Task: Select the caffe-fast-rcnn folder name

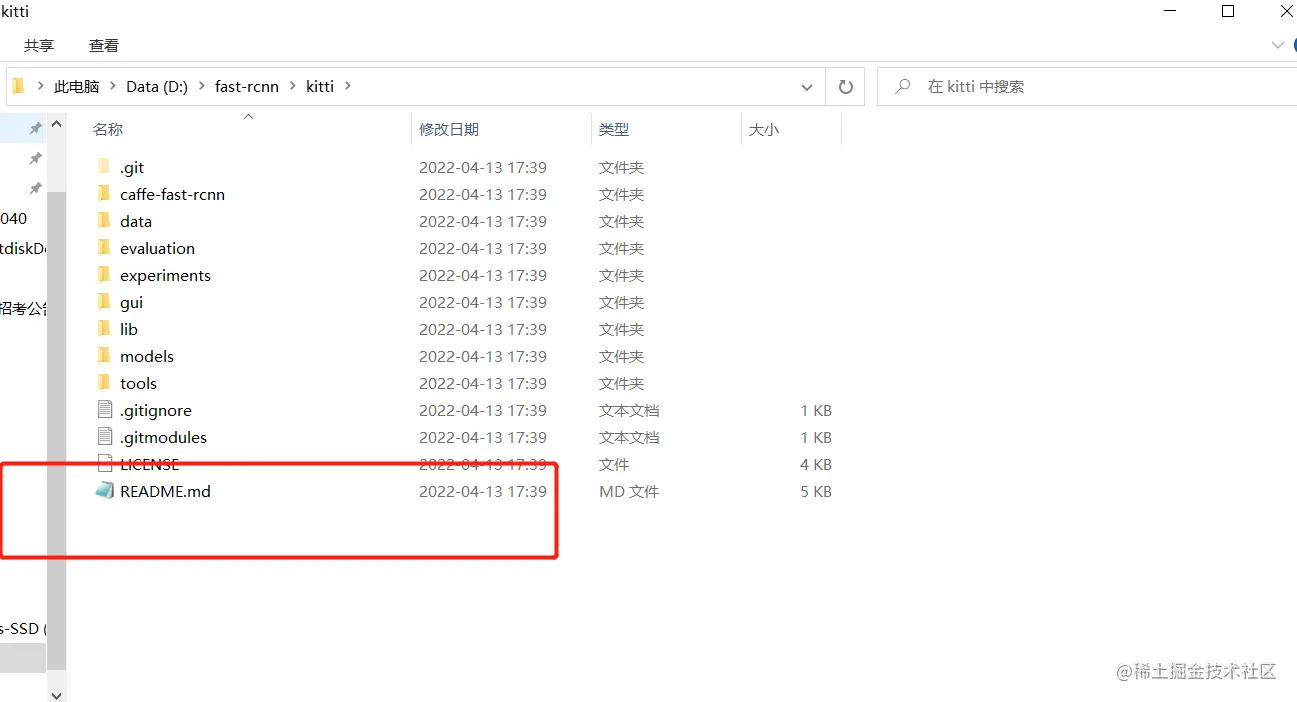Action: (172, 194)
